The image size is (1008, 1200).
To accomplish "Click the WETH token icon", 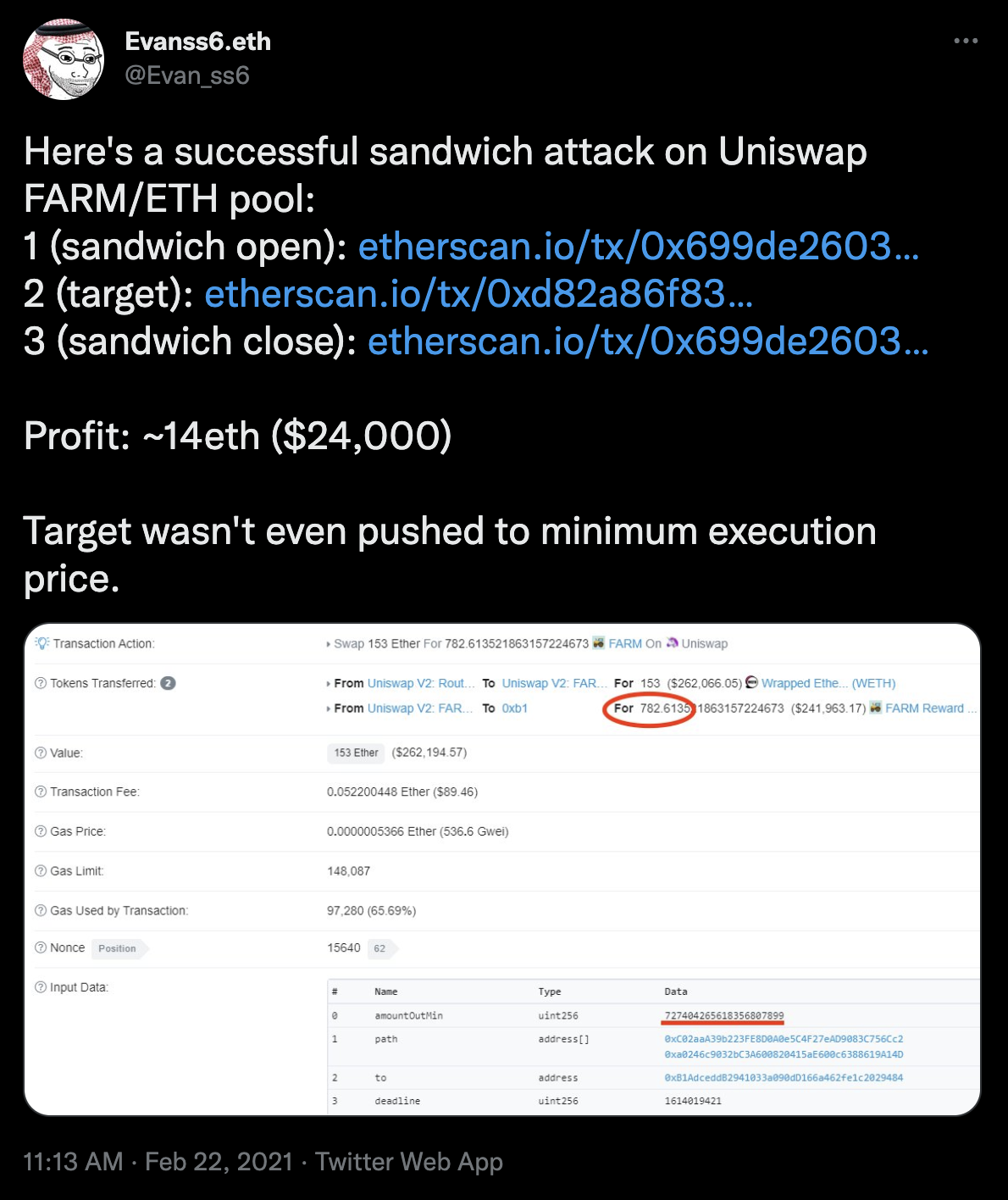I will (751, 683).
